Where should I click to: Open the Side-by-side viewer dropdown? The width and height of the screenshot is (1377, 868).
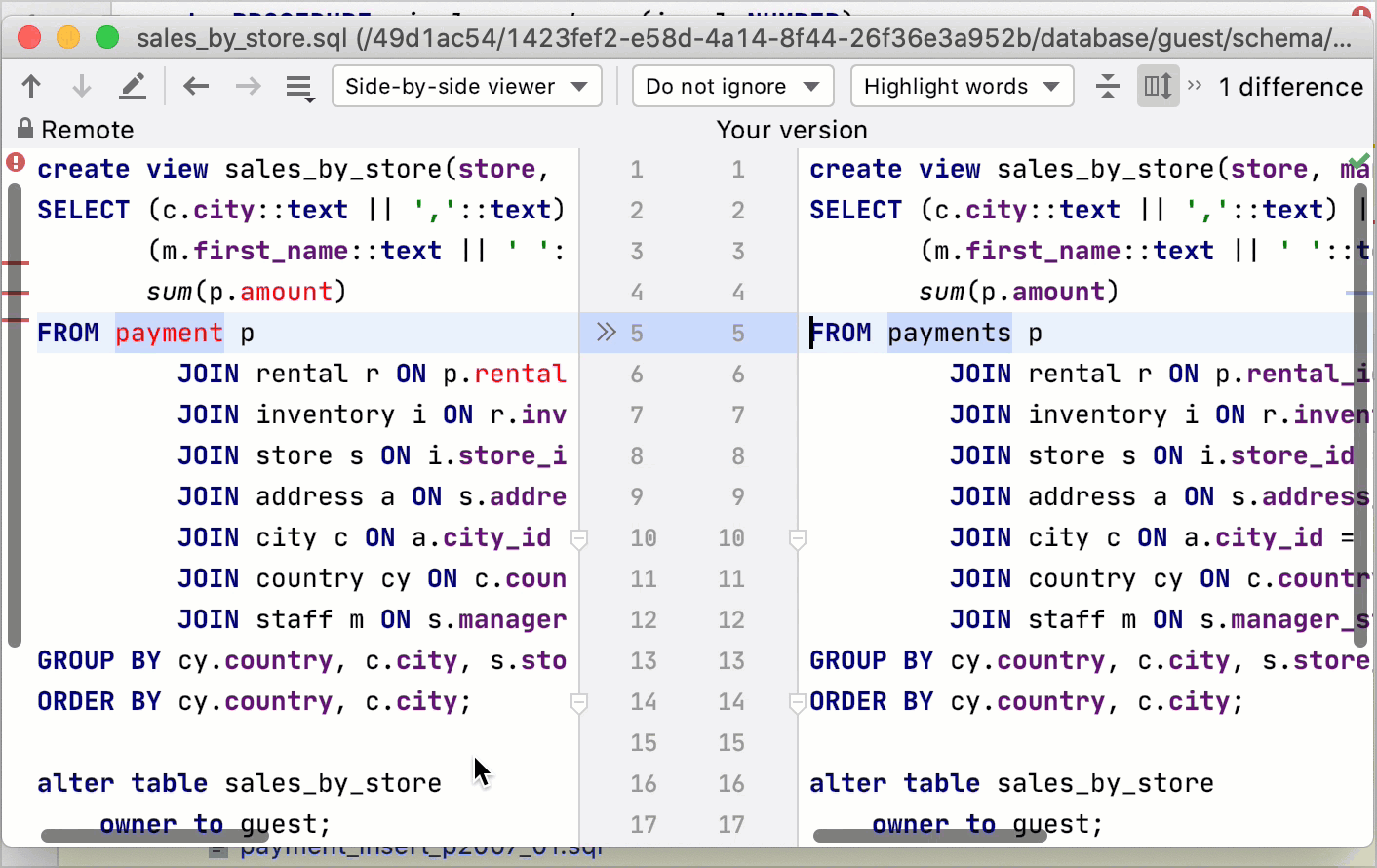[466, 86]
